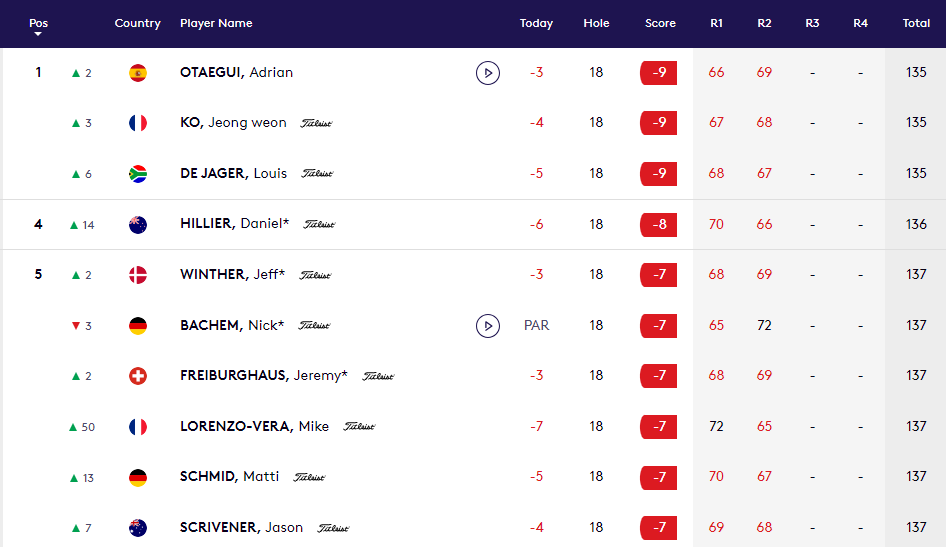Open Jeong weon Ko's player profile
Image resolution: width=946 pixels, height=547 pixels.
click(x=233, y=122)
